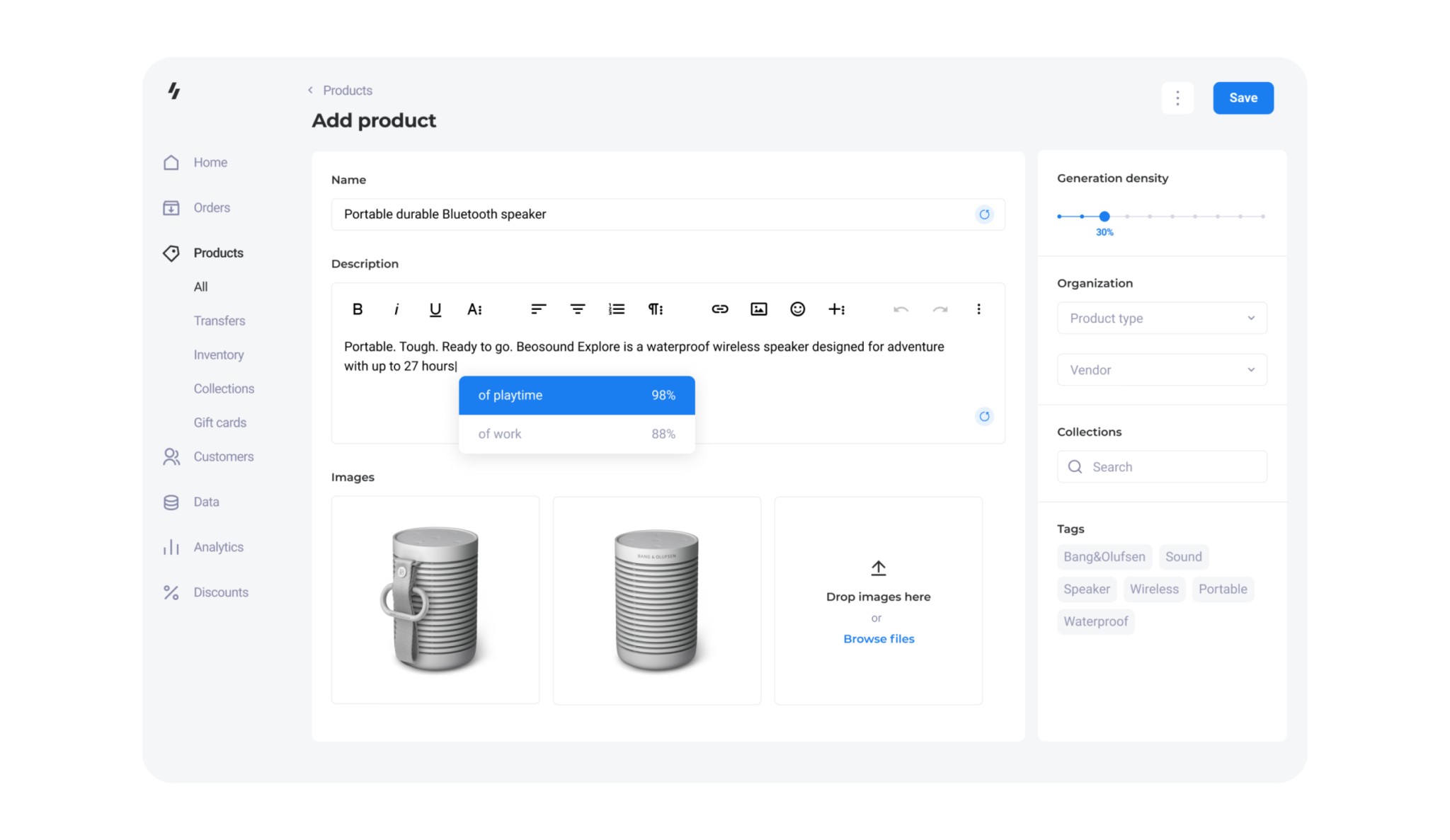Select Products in the sidebar

[x=202, y=253]
